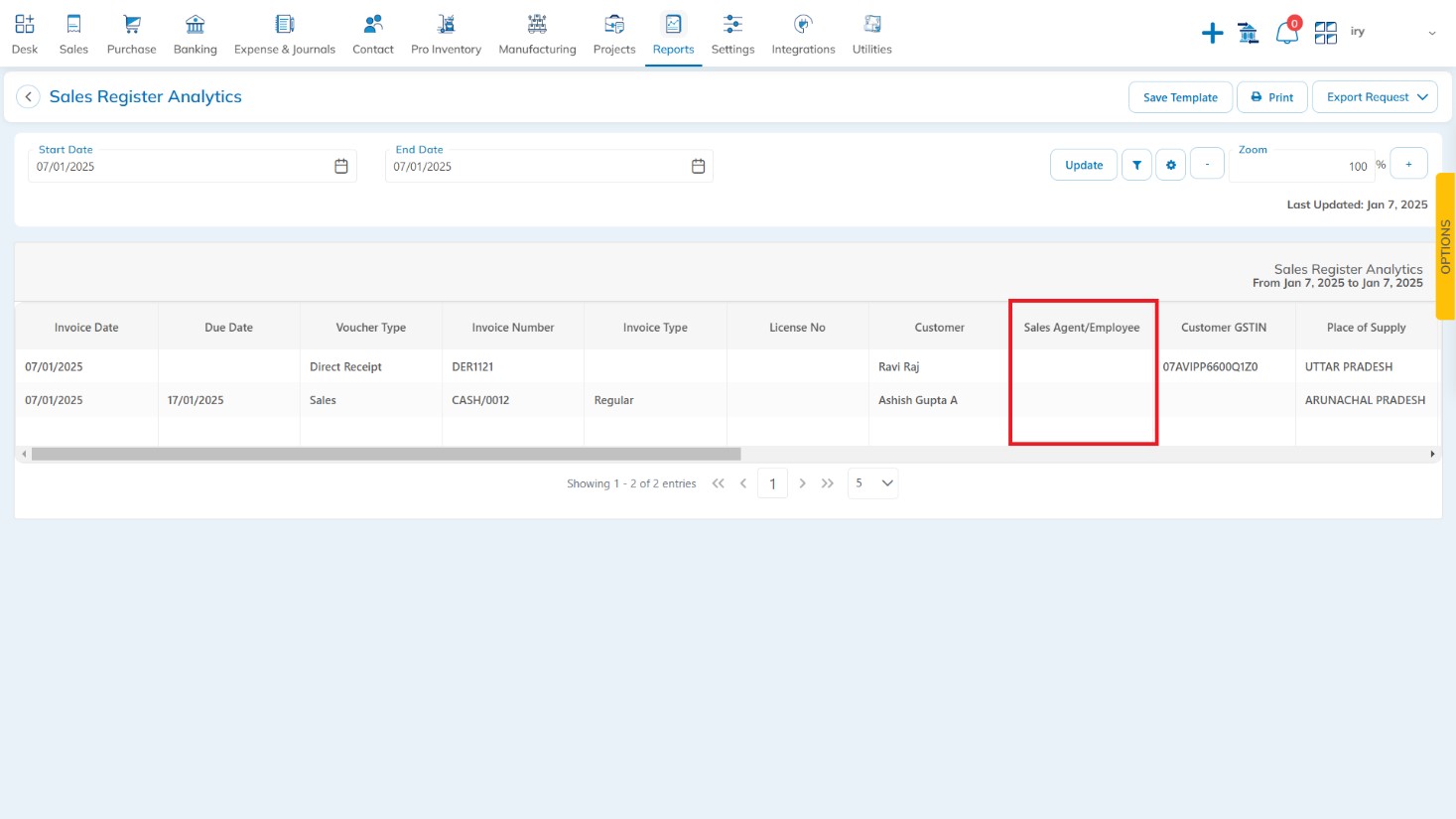Image resolution: width=1456 pixels, height=819 pixels.
Task: Open the Settings module
Action: pos(733,34)
